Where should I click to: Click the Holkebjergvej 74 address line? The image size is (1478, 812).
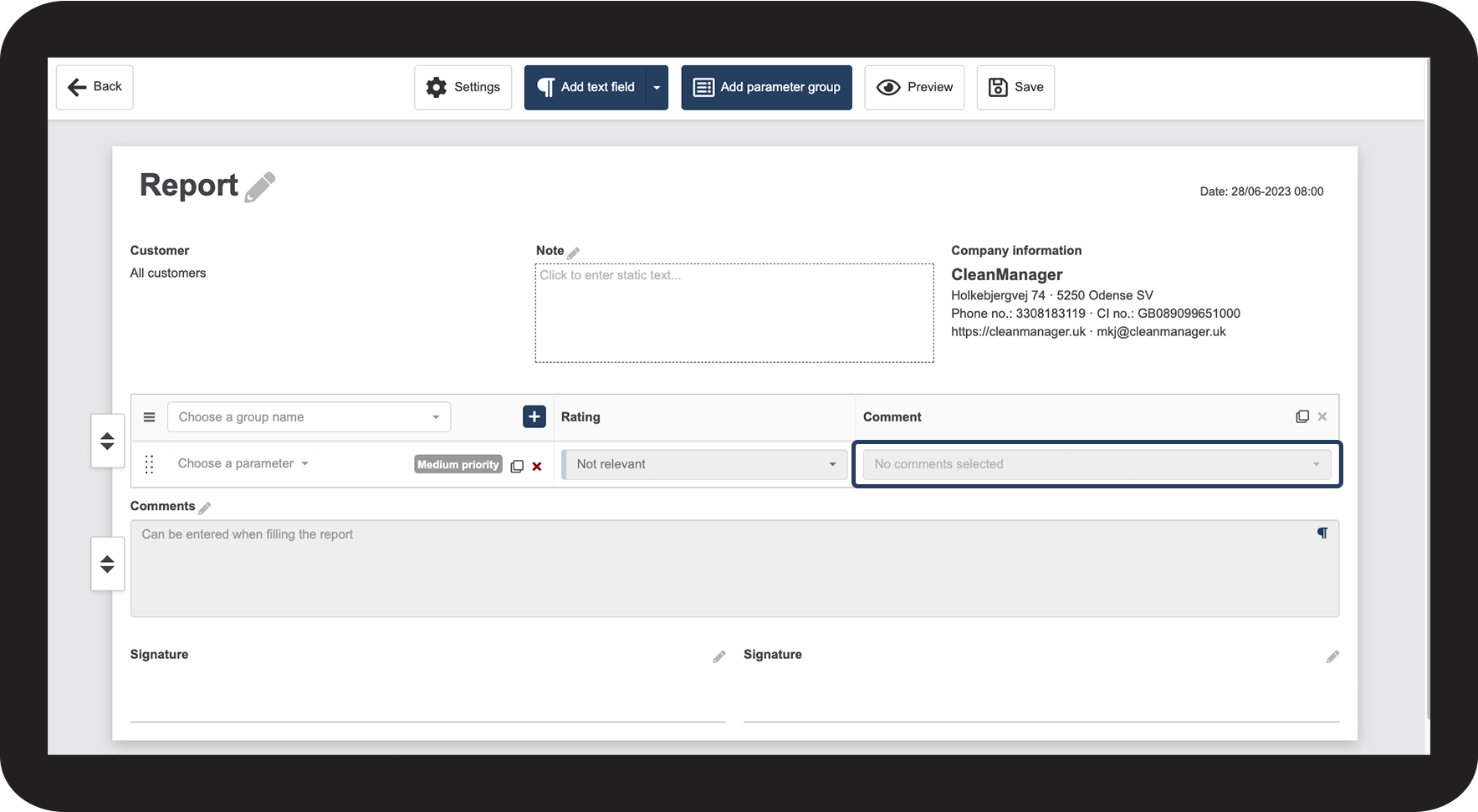click(1052, 295)
